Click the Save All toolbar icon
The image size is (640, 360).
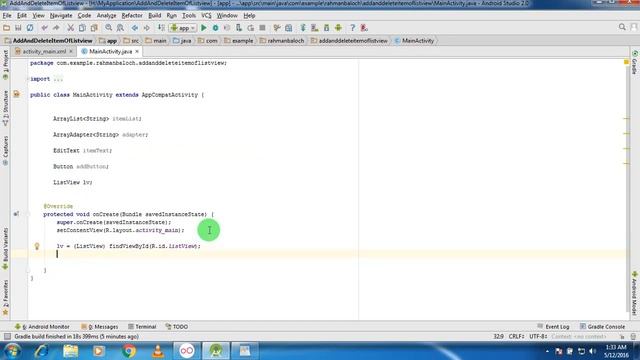click(18, 28)
